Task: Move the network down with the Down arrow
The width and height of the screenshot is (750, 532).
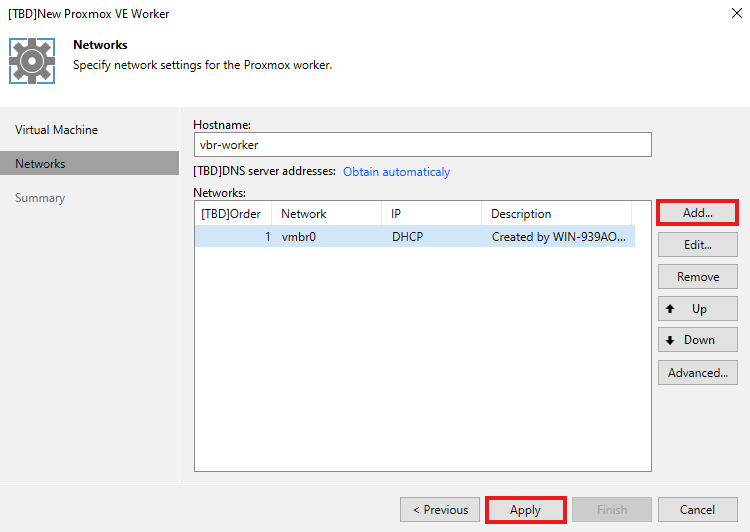Action: point(697,340)
